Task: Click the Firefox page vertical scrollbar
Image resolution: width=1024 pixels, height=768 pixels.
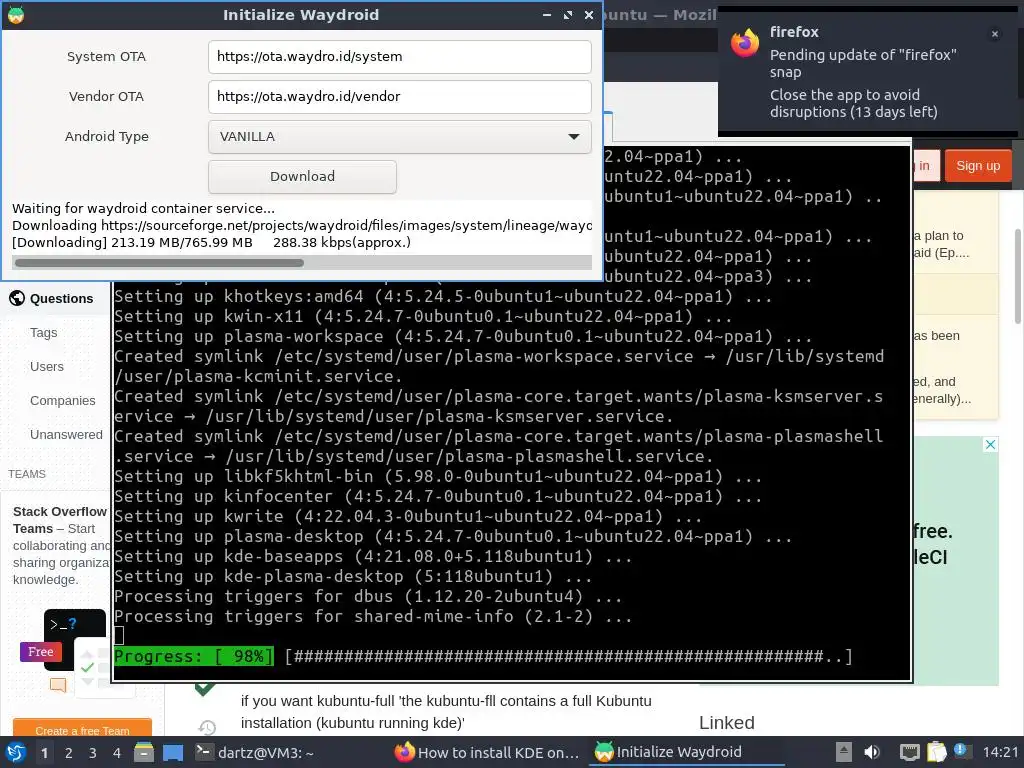Action: [x=1018, y=276]
